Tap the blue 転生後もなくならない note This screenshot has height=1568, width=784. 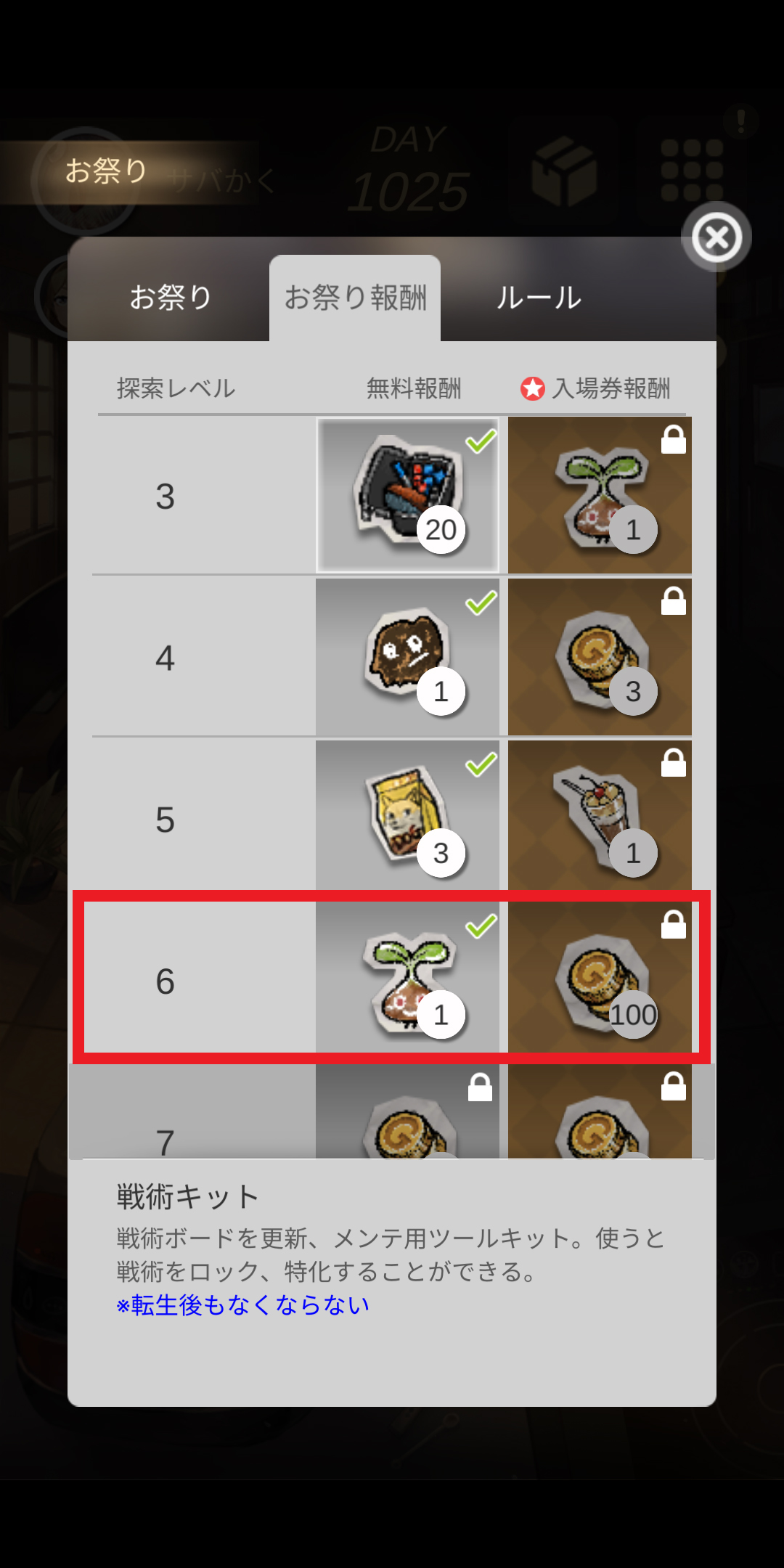tap(242, 1305)
